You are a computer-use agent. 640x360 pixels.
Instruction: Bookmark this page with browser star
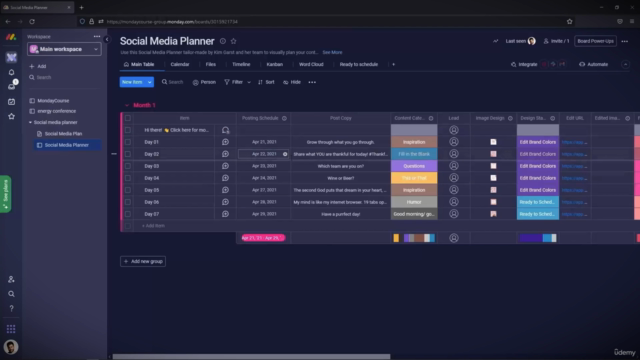point(569,22)
